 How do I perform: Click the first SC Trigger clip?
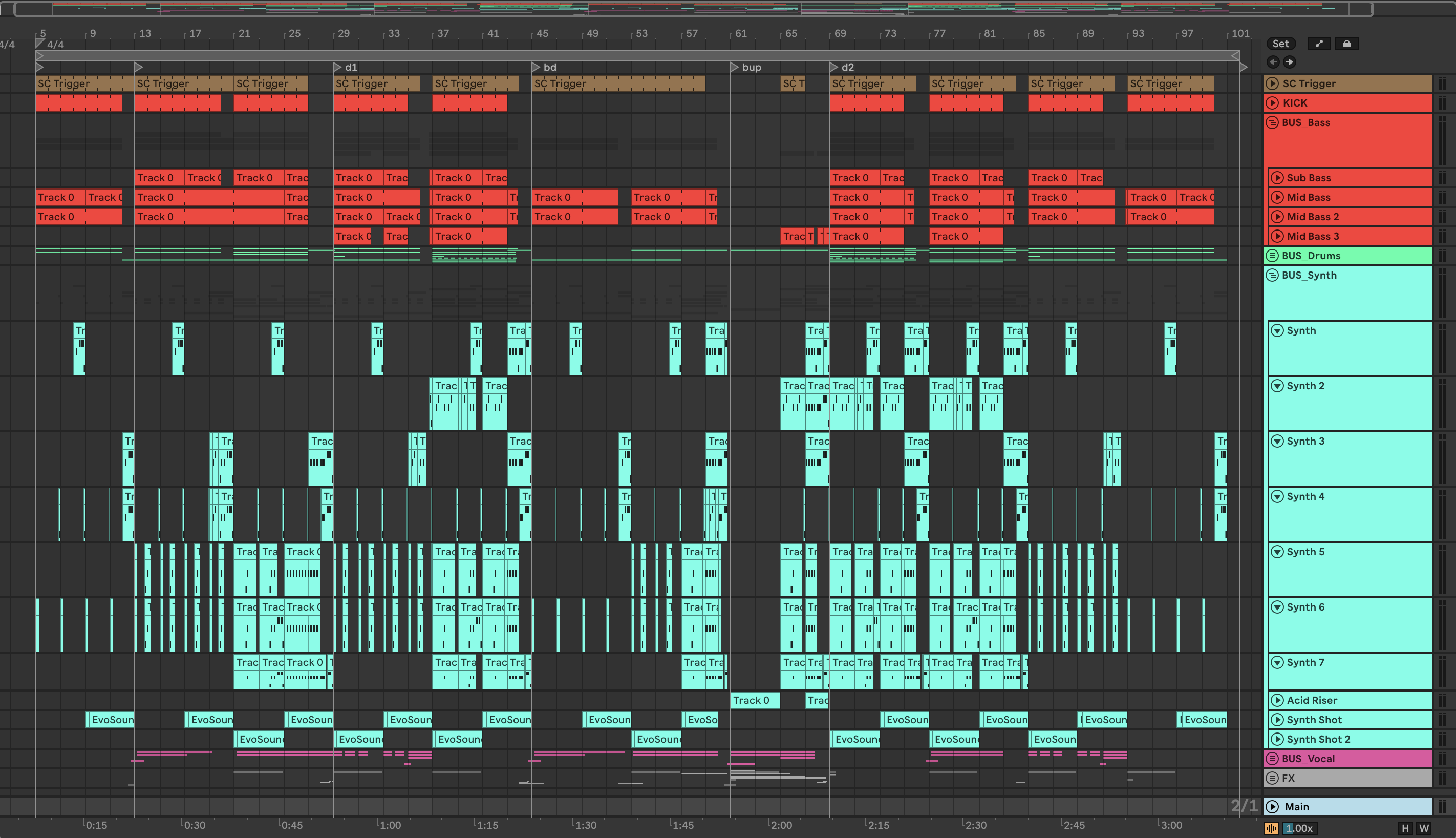point(80,83)
